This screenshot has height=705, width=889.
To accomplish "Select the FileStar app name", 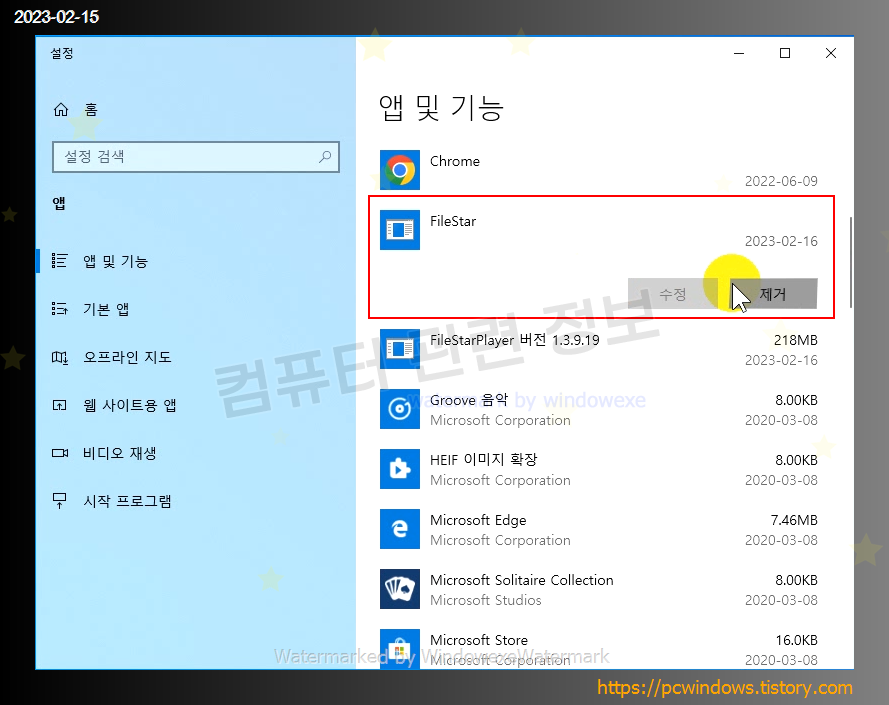I will (x=453, y=221).
